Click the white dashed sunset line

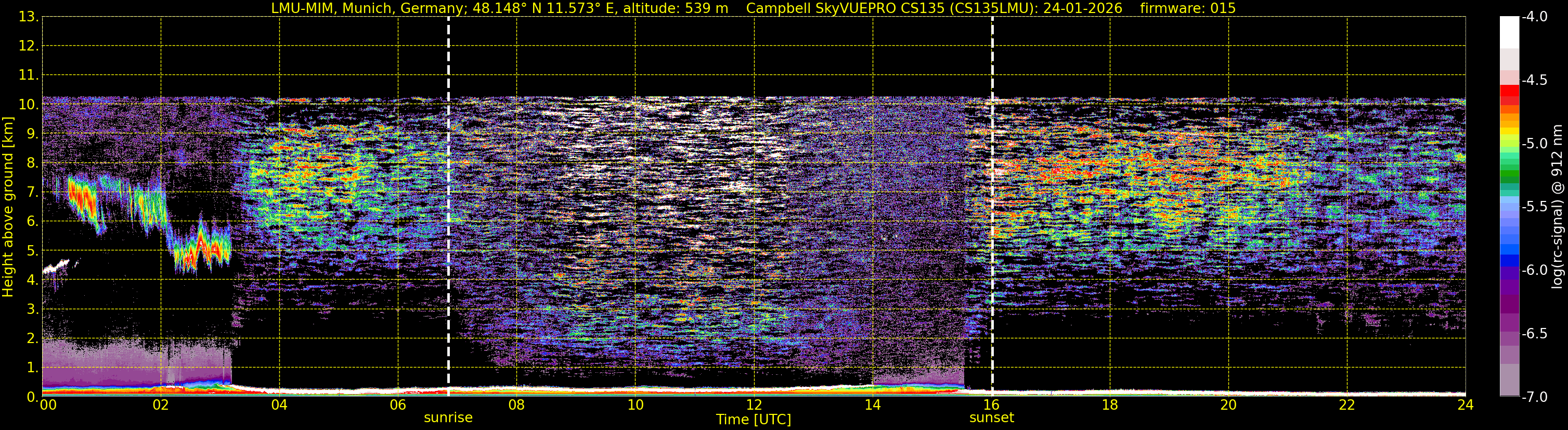[992, 207]
